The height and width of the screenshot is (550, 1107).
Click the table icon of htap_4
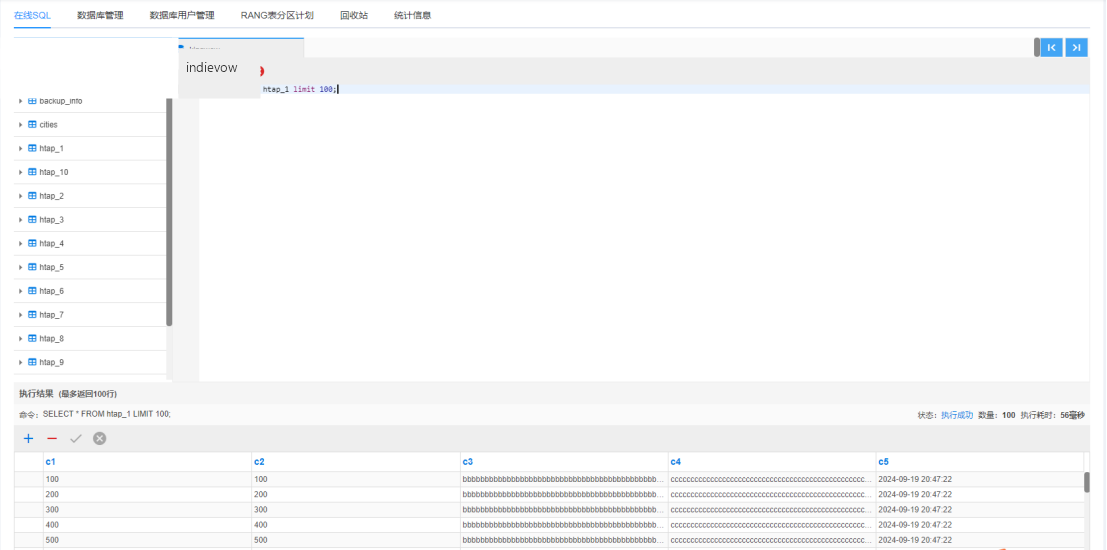[32, 244]
